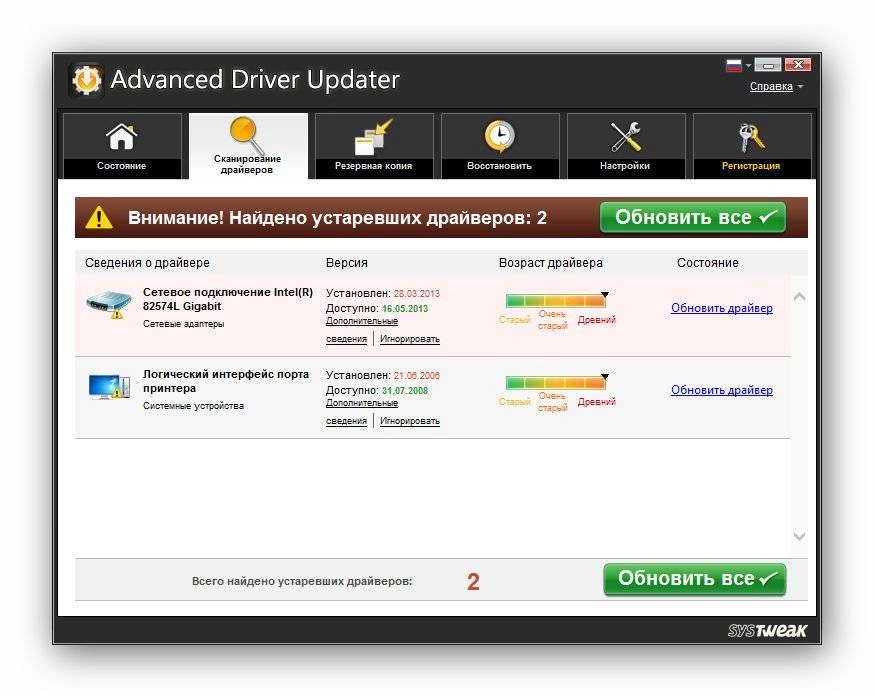Click the house icon for Состояние

pos(122,137)
